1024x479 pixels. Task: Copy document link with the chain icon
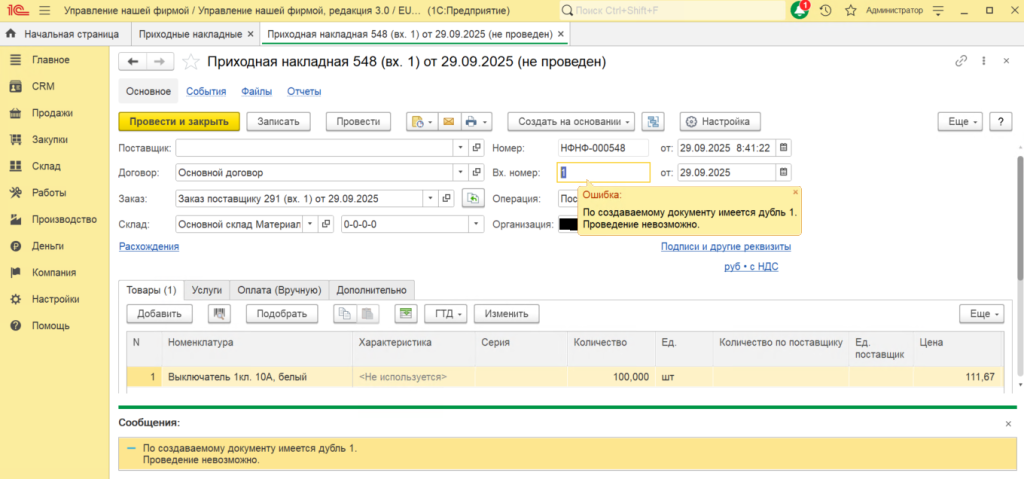(x=961, y=62)
